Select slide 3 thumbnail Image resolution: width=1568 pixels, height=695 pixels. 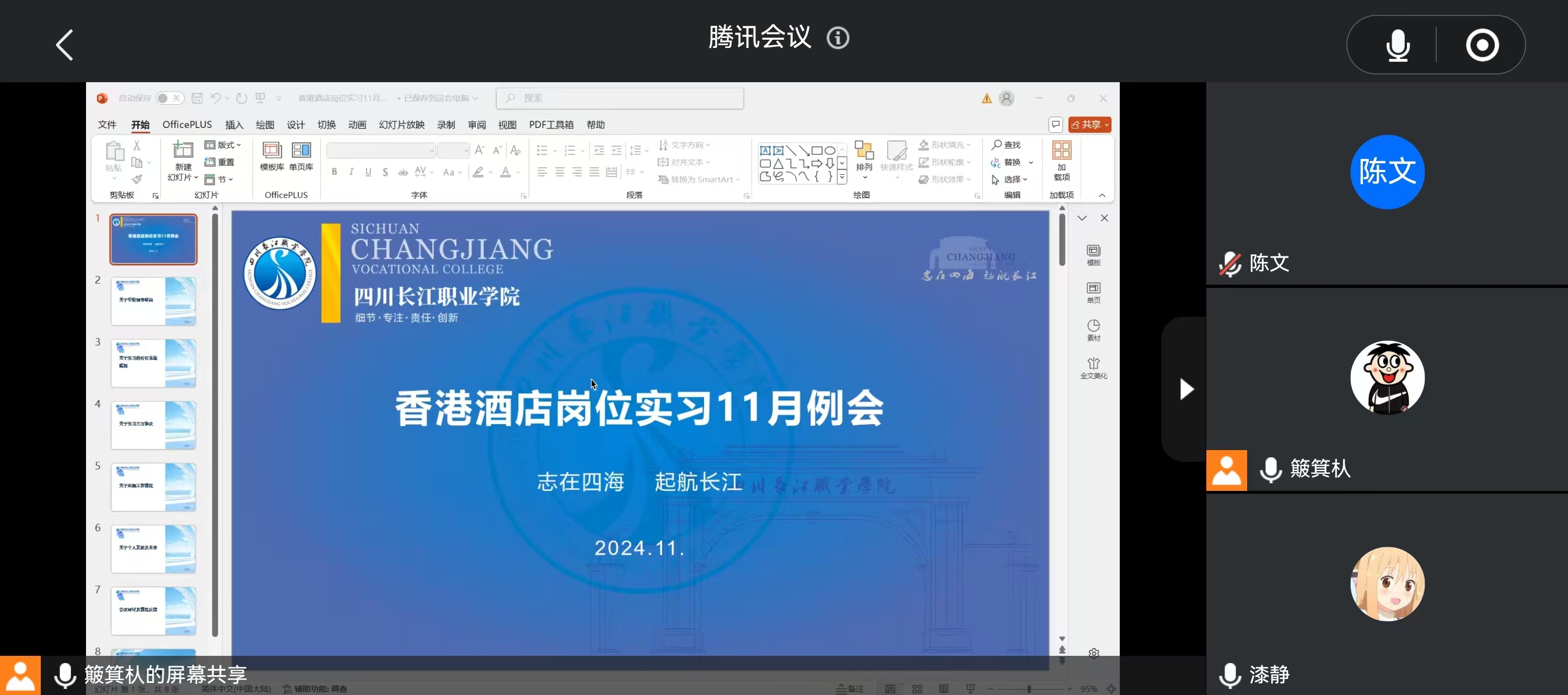[153, 363]
